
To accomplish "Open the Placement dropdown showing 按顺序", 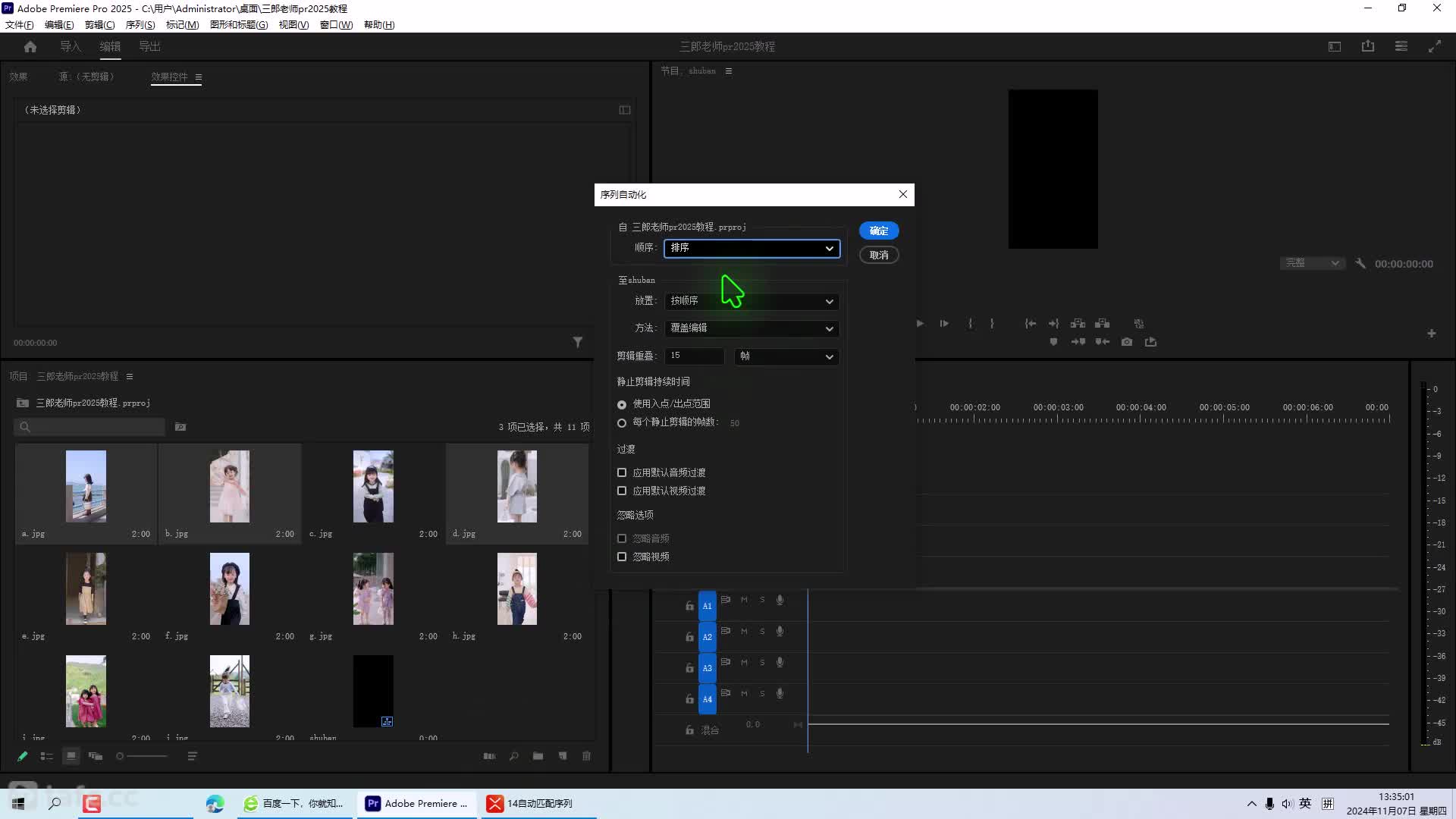I will 752,301.
